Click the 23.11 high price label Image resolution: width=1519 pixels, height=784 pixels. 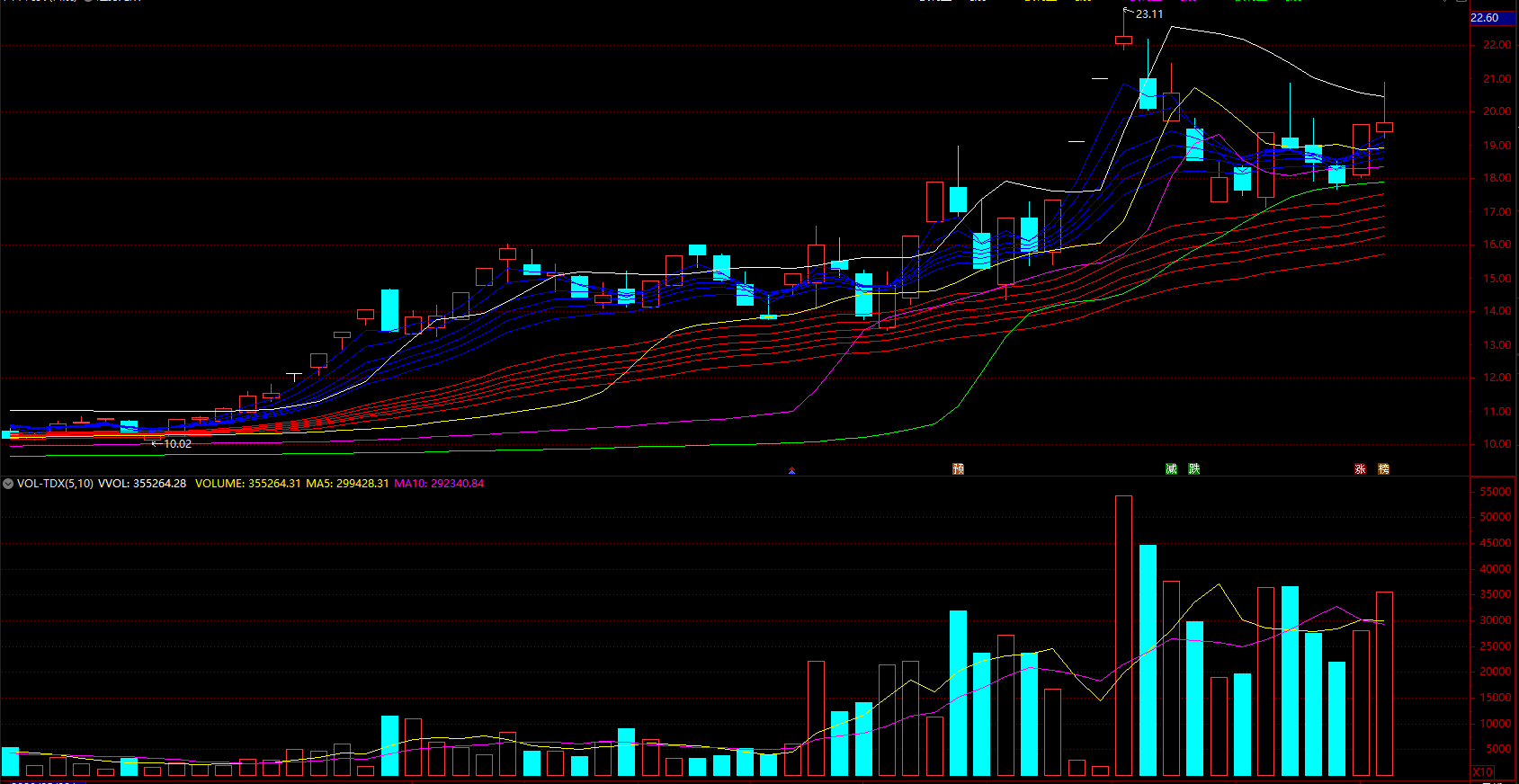pyautogui.click(x=1148, y=14)
